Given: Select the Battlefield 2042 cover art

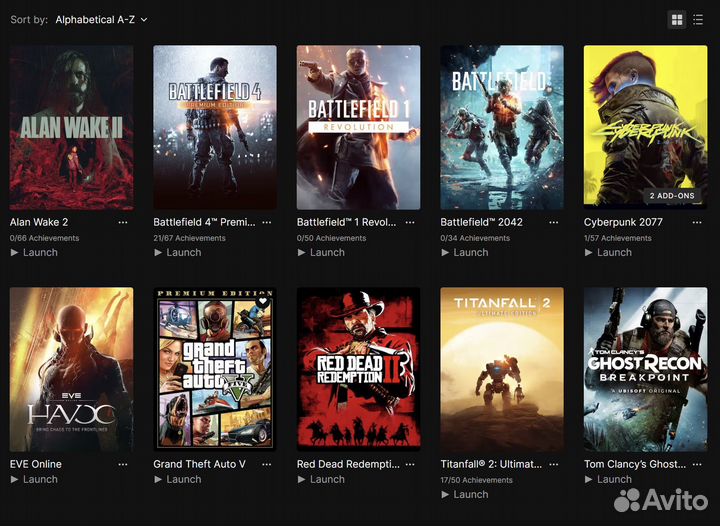Looking at the screenshot, I should coord(502,127).
